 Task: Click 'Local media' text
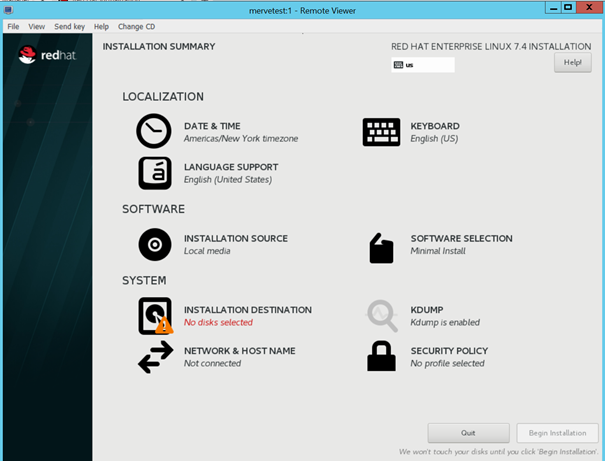pos(207,251)
